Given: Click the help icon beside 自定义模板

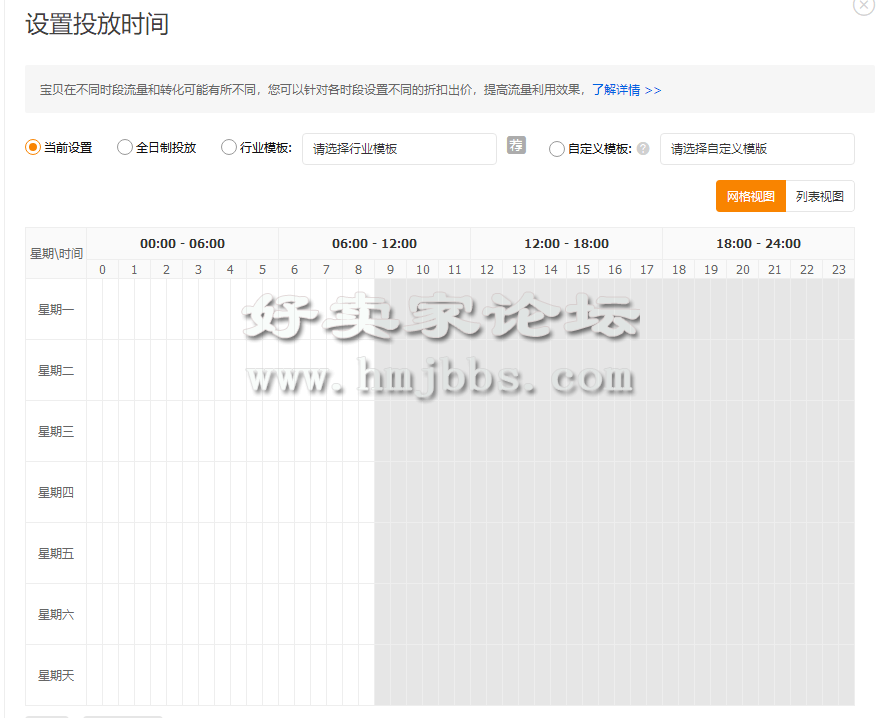Looking at the screenshot, I should pyautogui.click(x=643, y=149).
